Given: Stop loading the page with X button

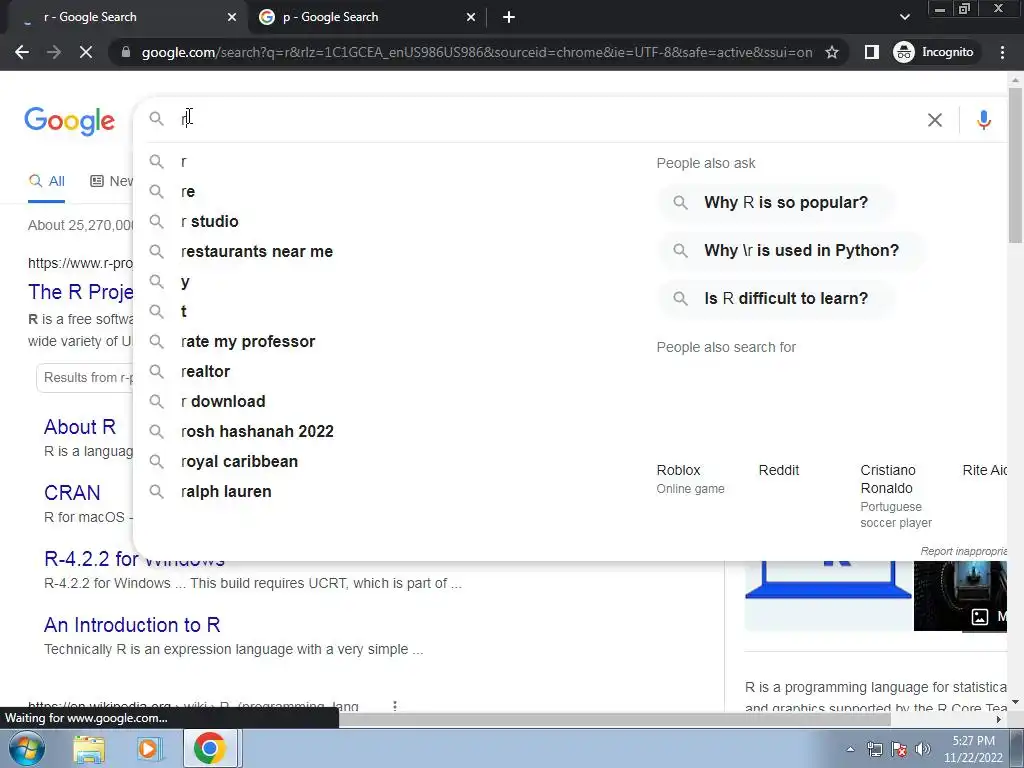Looking at the screenshot, I should pyautogui.click(x=86, y=52).
